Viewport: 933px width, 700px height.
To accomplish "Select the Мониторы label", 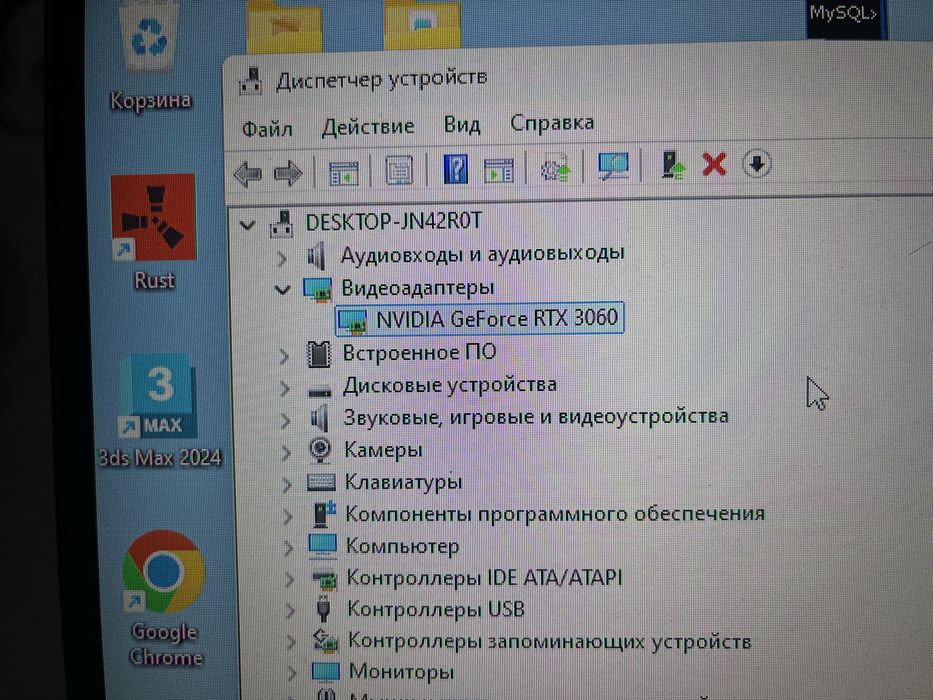I will (402, 672).
